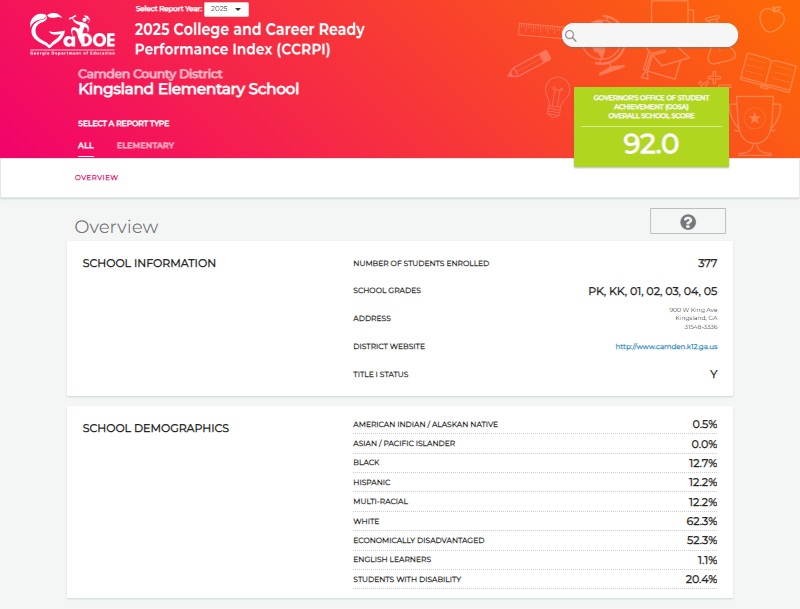Click the OVERVIEW tab
Screen dimensions: 800x609
click(x=98, y=176)
